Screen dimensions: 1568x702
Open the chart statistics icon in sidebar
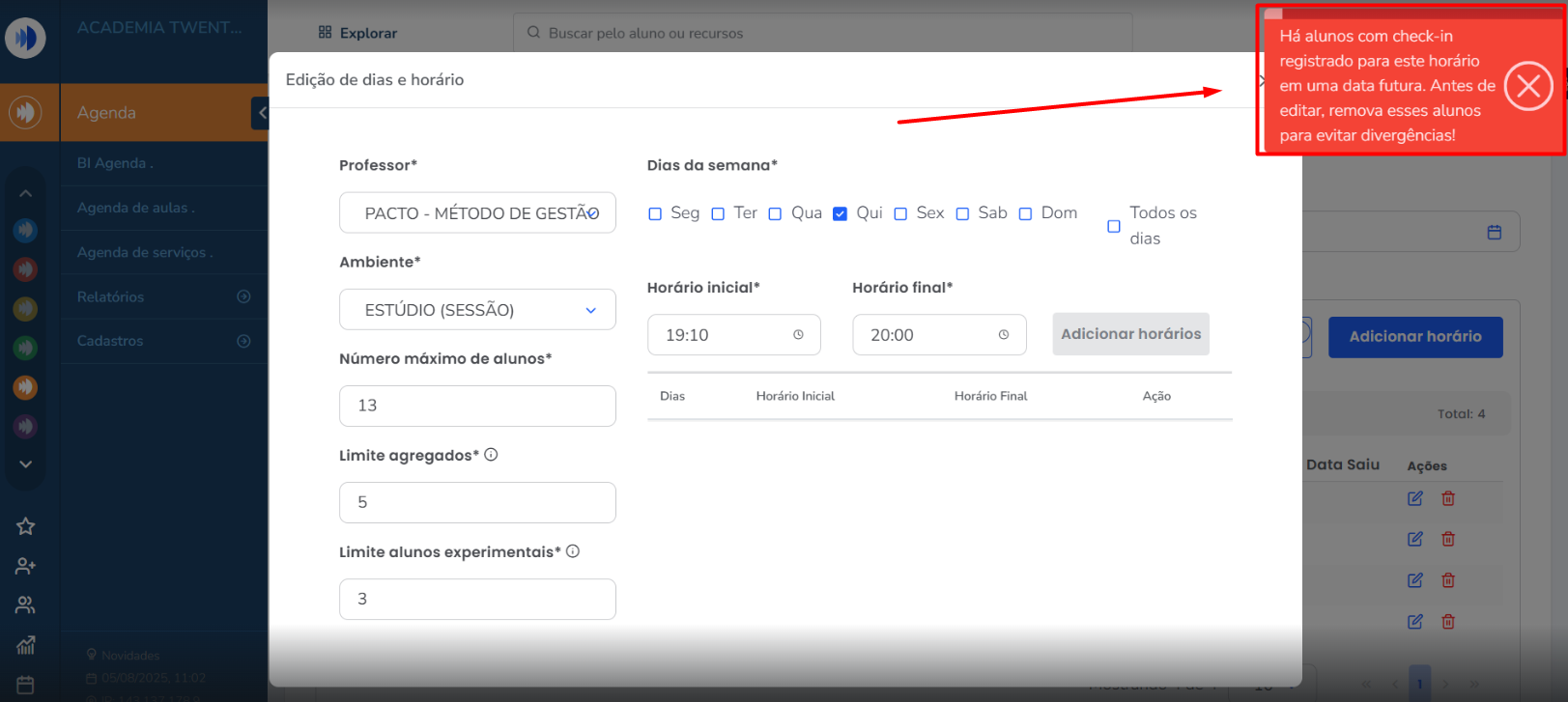coord(26,644)
